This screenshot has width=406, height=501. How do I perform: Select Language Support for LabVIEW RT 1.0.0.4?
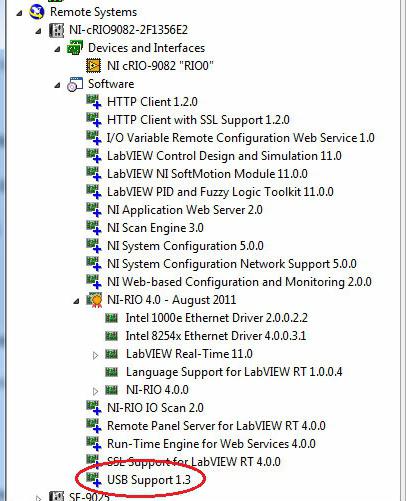coord(234,372)
